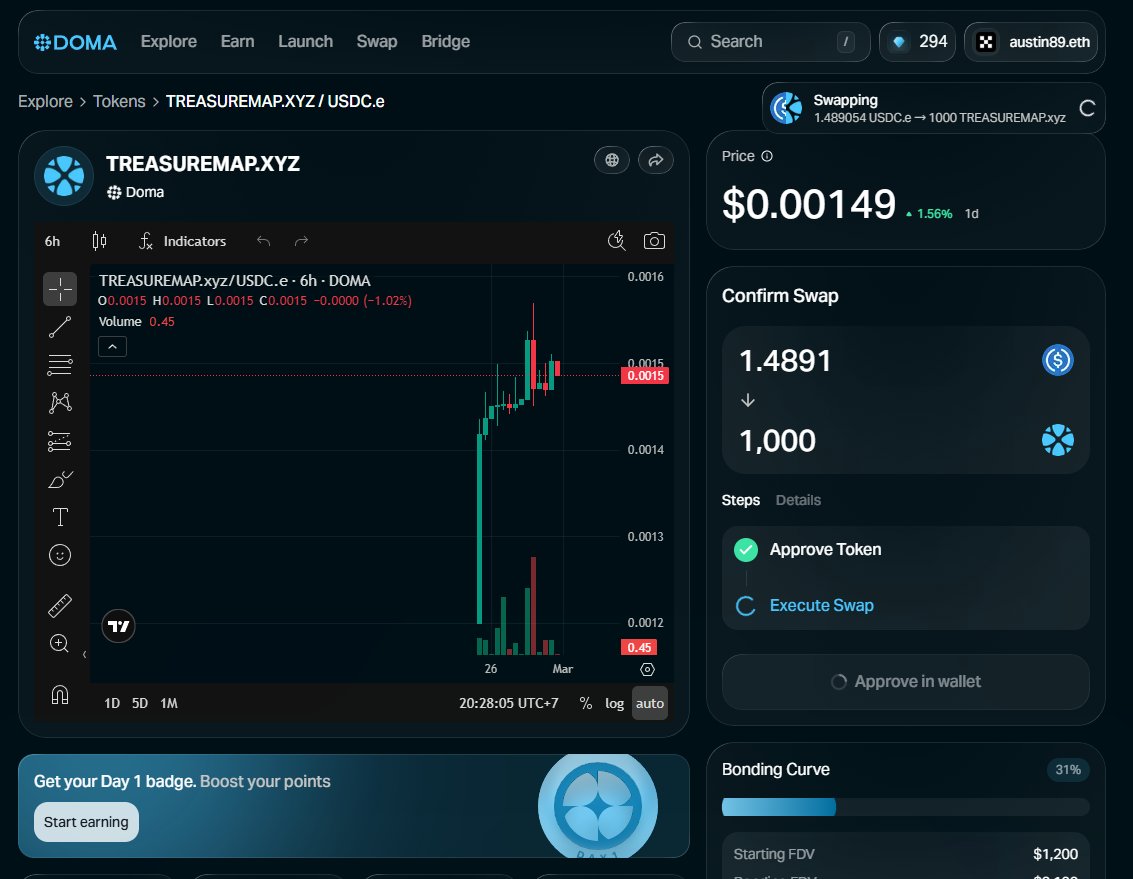Activate the zoom-in tool
The image size is (1133, 879).
tap(60, 643)
